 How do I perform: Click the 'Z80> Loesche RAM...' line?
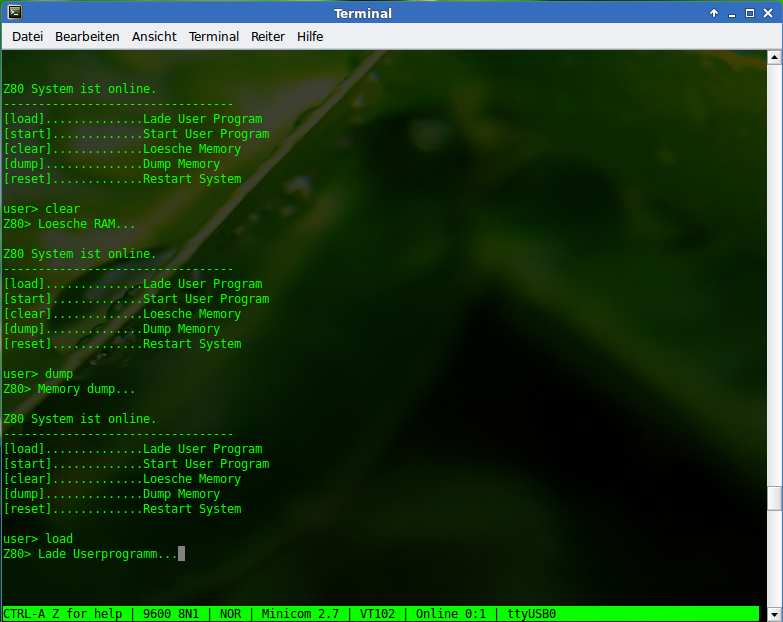pyautogui.click(x=69, y=224)
